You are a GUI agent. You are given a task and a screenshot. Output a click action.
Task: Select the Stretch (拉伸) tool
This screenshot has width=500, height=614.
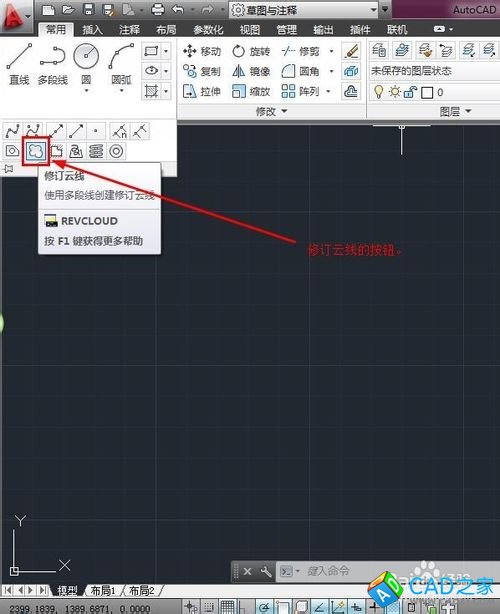pos(202,92)
